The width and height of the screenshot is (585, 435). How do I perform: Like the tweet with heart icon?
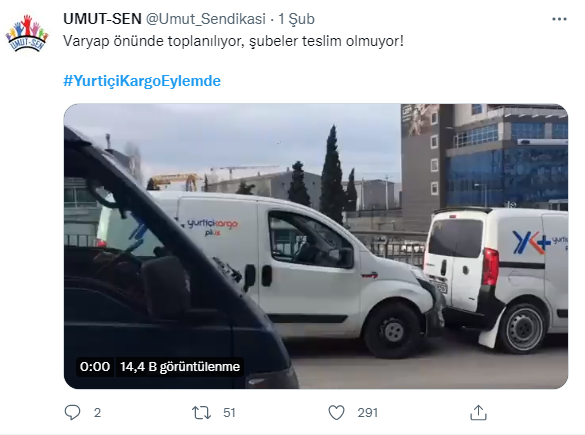click(x=336, y=413)
